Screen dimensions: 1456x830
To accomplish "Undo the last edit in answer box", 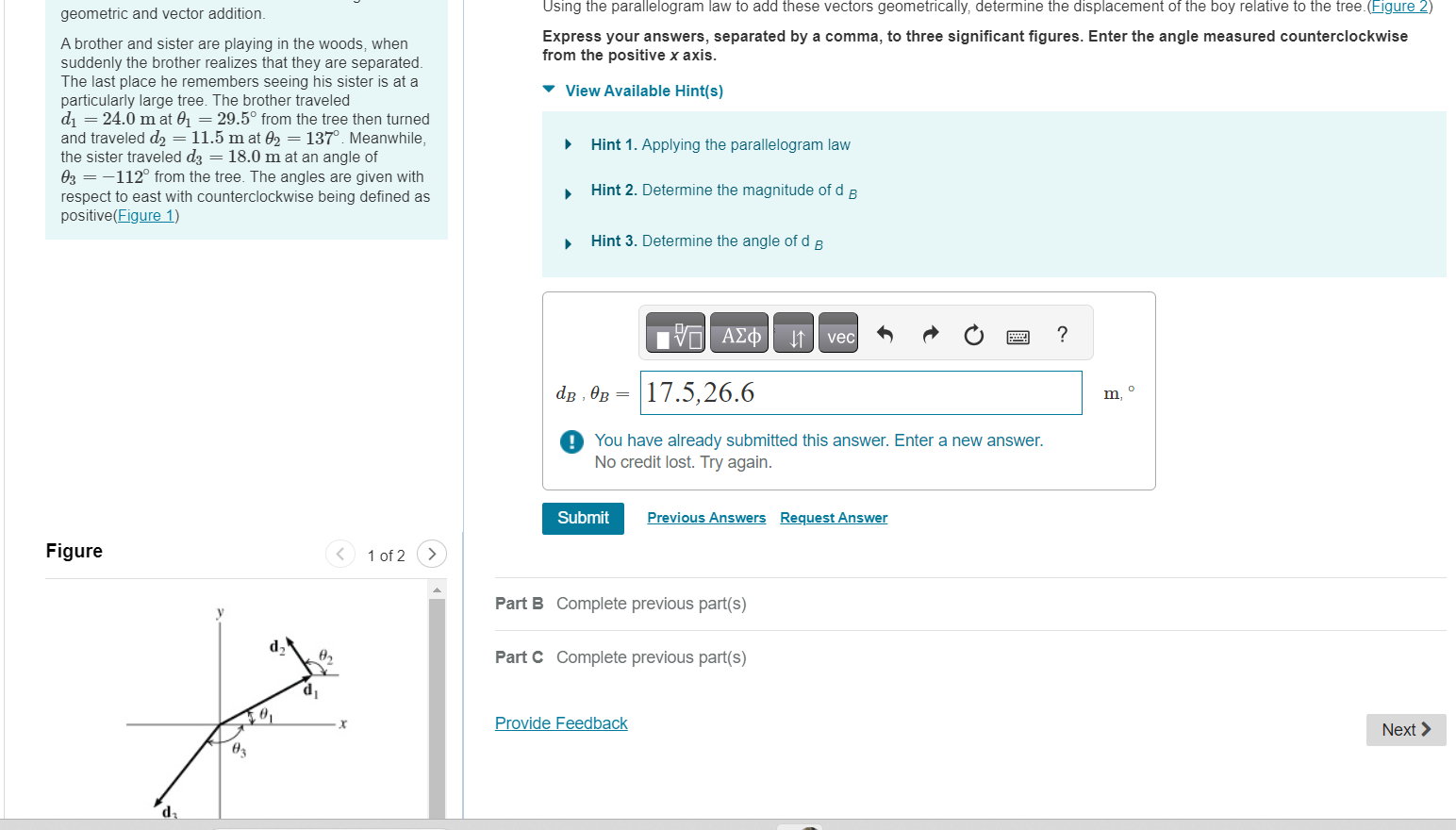I will click(885, 333).
